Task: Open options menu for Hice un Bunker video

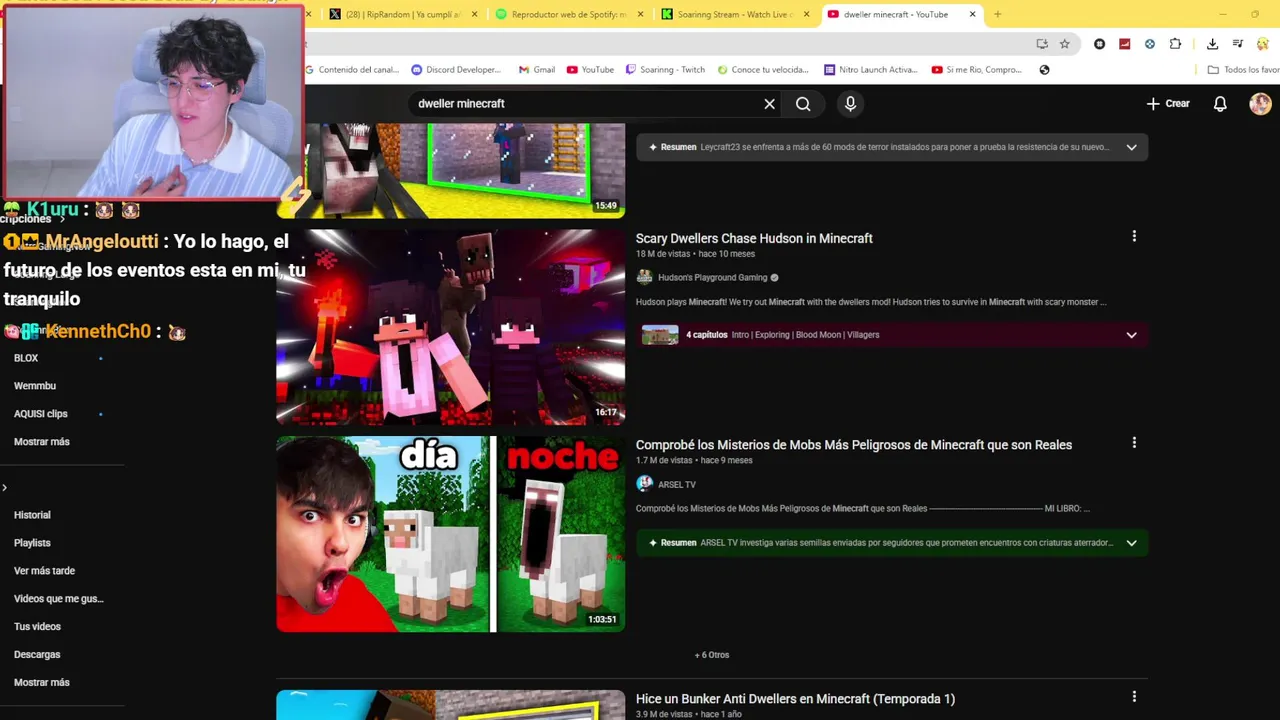Action: (x=1134, y=696)
